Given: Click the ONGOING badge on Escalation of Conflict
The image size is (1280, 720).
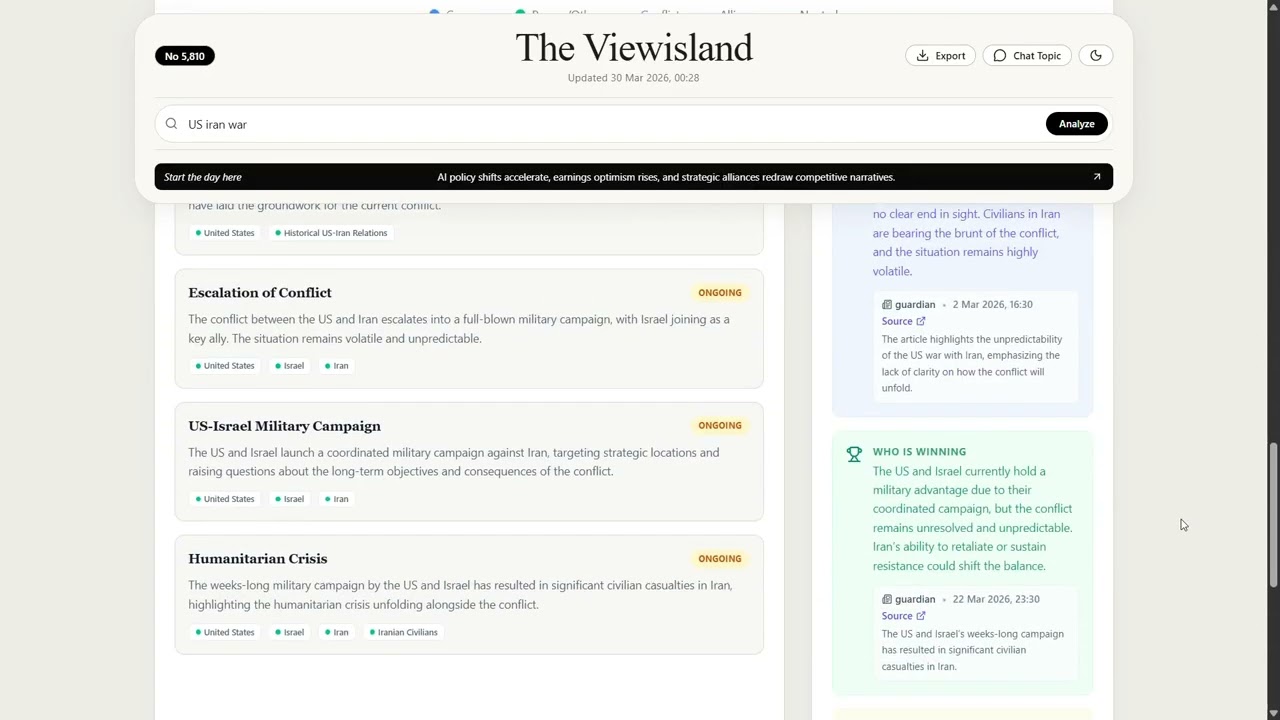Looking at the screenshot, I should click(720, 293).
